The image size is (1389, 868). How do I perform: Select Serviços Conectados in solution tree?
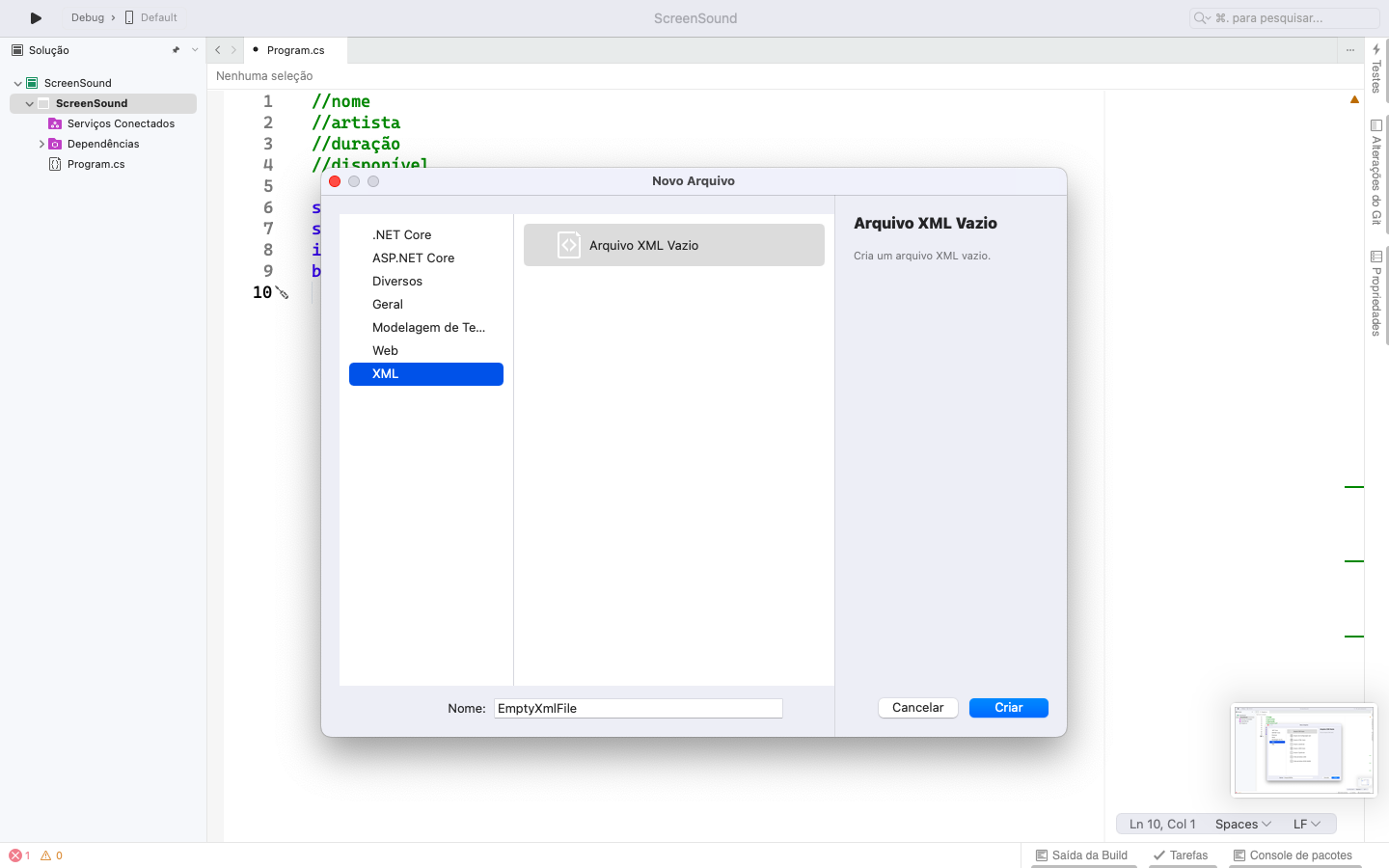121,123
